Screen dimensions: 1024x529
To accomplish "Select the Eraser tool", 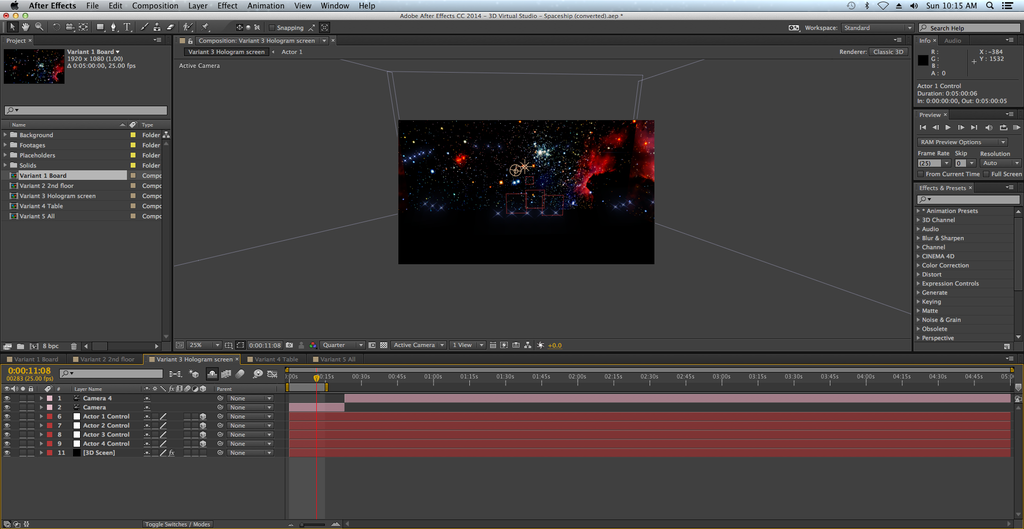I will [171, 27].
